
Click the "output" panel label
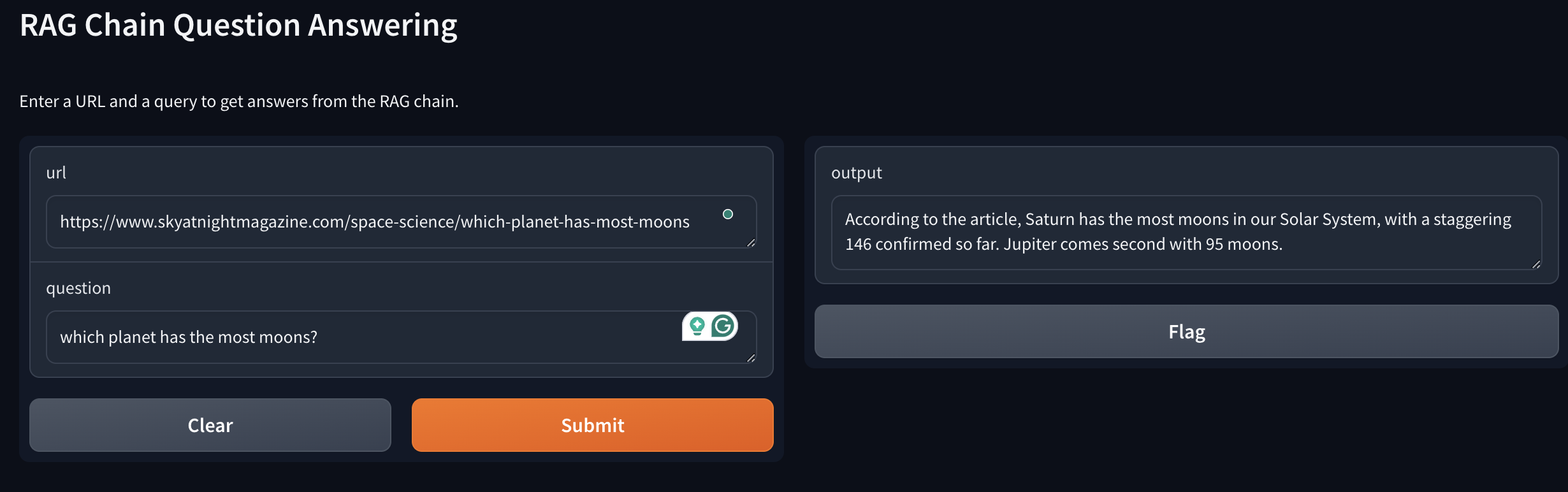pyautogui.click(x=856, y=173)
